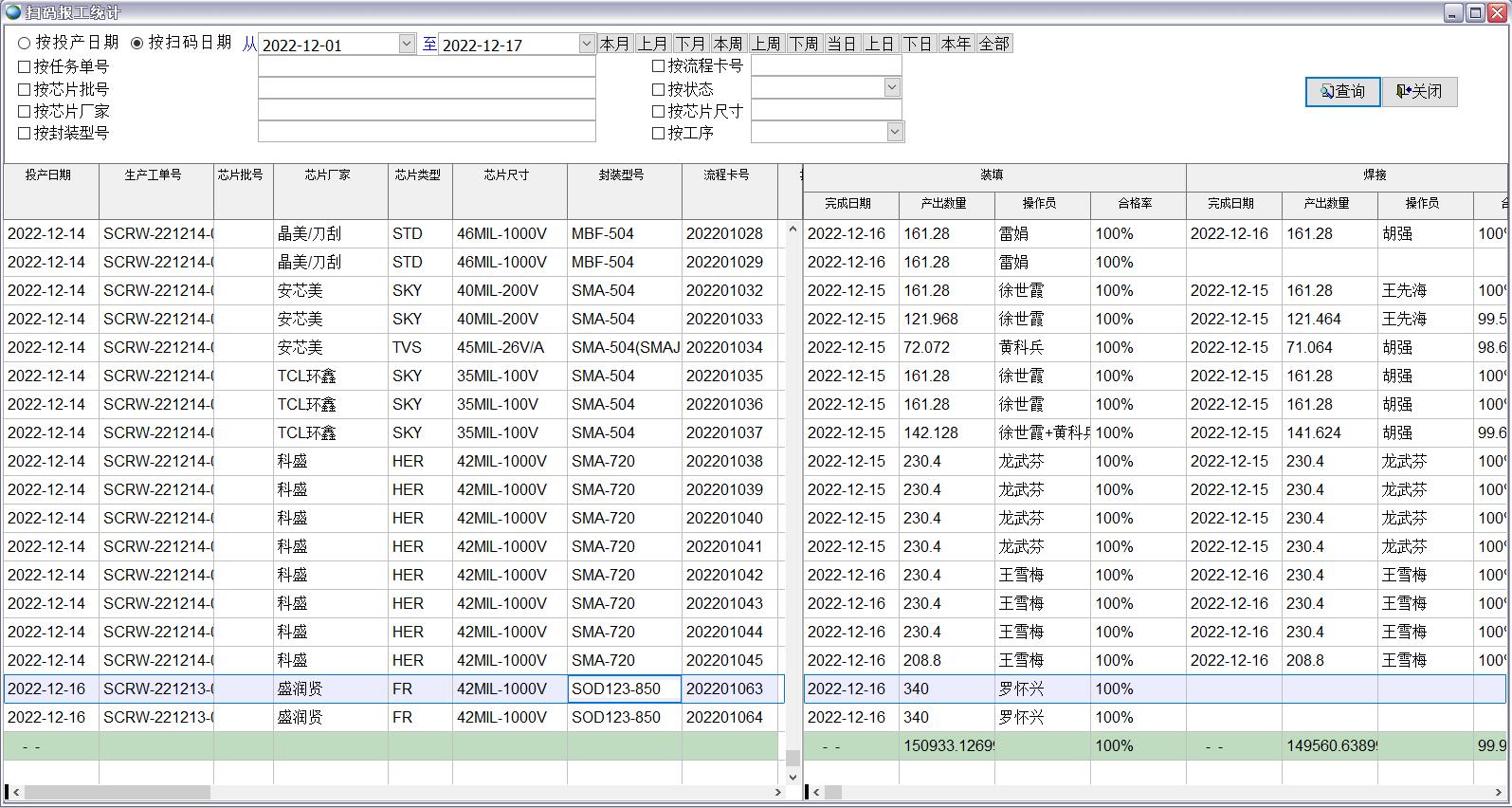
Task: Tick the 按芯片厂家 checkbox
Action: coord(25,112)
